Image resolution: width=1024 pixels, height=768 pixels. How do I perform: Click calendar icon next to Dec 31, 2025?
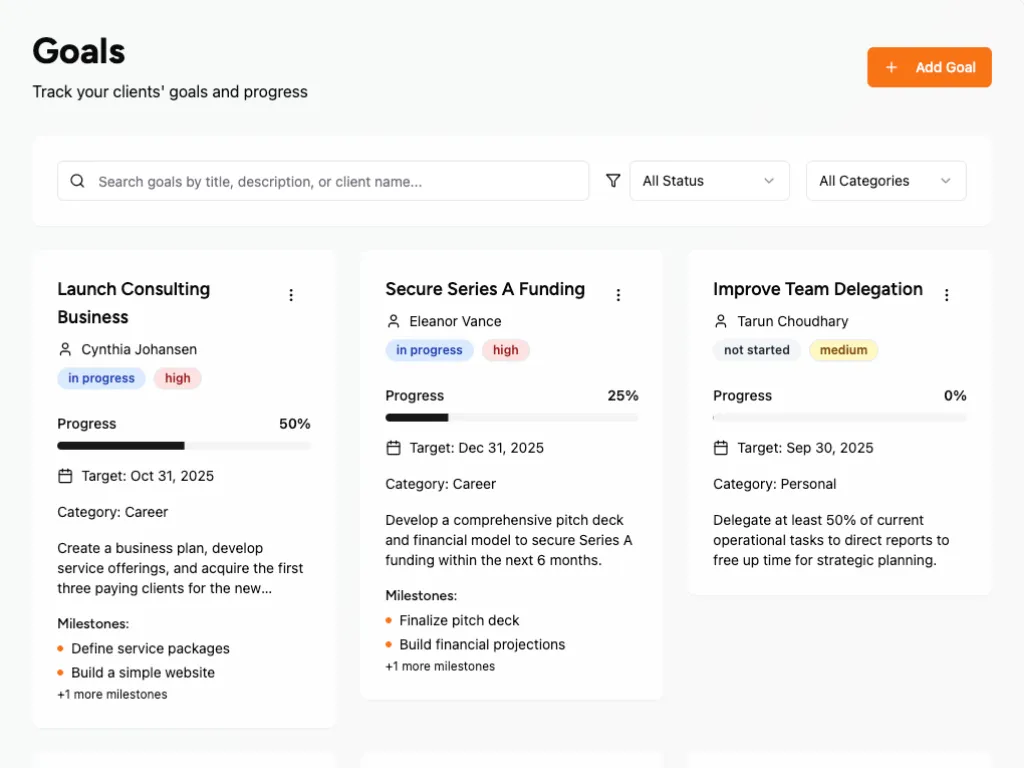tap(394, 448)
